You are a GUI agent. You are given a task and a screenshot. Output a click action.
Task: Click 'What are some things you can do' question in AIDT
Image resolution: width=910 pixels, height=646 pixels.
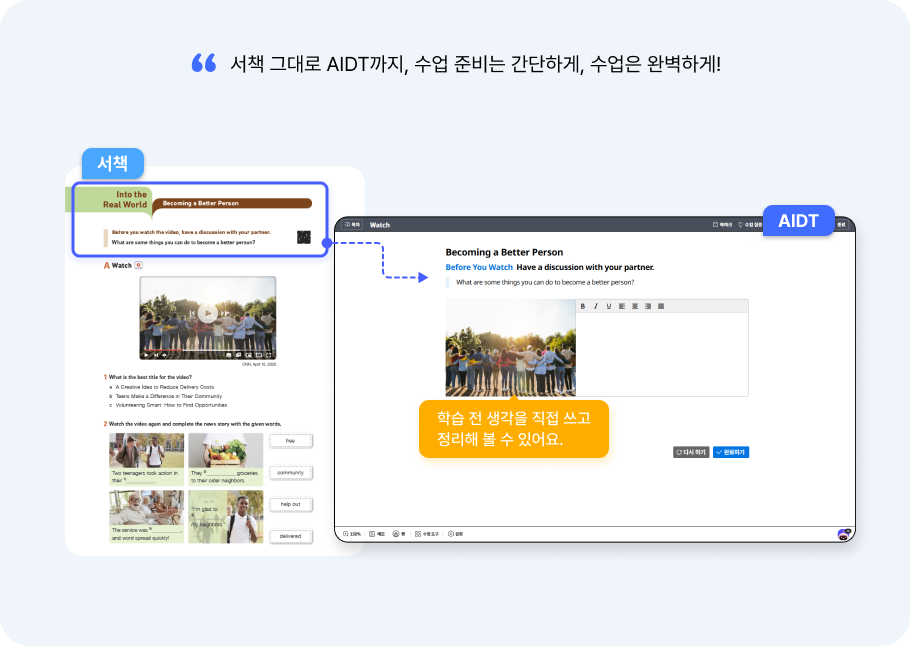(544, 282)
